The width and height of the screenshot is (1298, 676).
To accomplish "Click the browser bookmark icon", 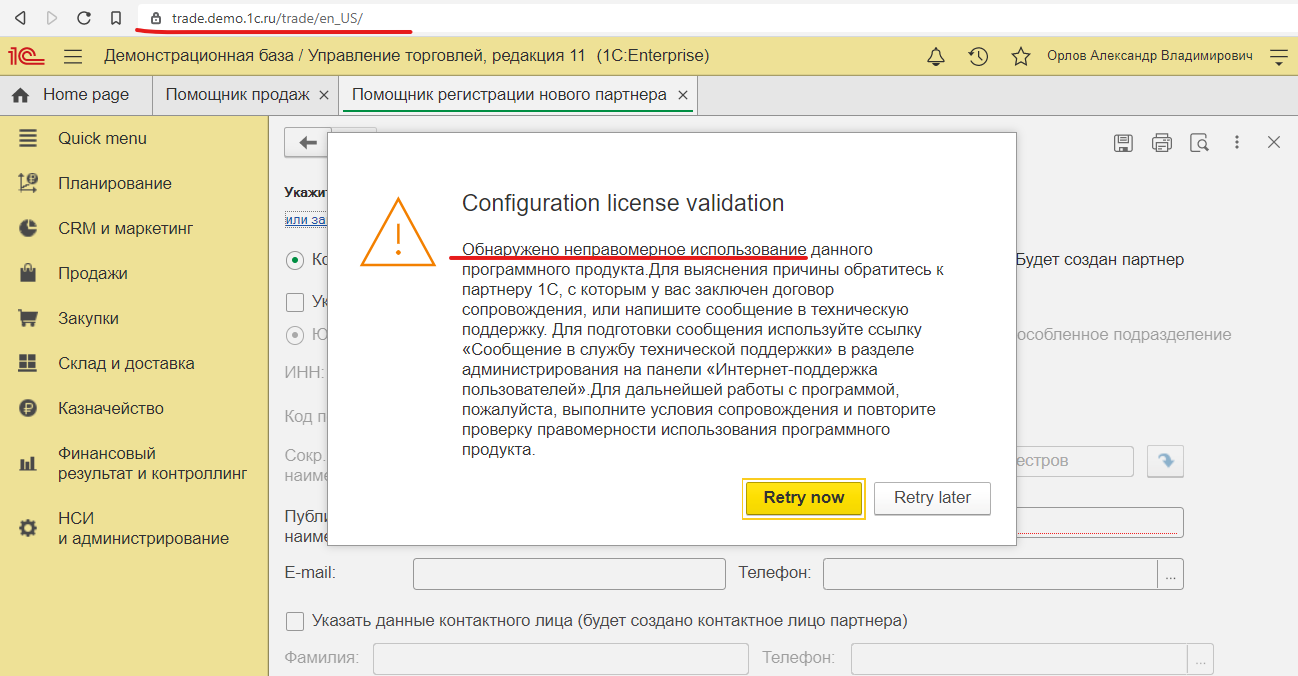I will point(116,18).
